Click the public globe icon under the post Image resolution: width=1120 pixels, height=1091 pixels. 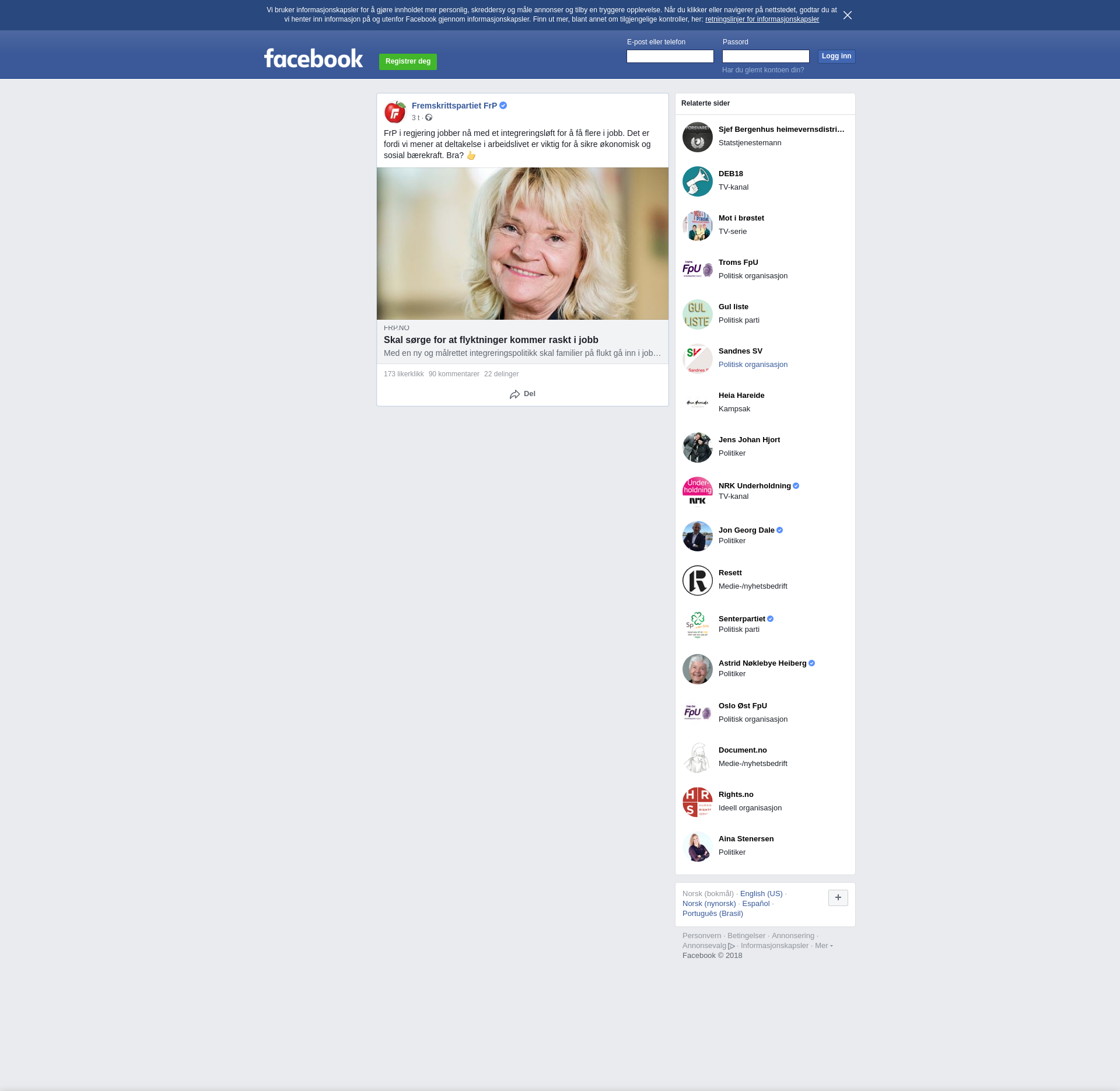click(429, 118)
